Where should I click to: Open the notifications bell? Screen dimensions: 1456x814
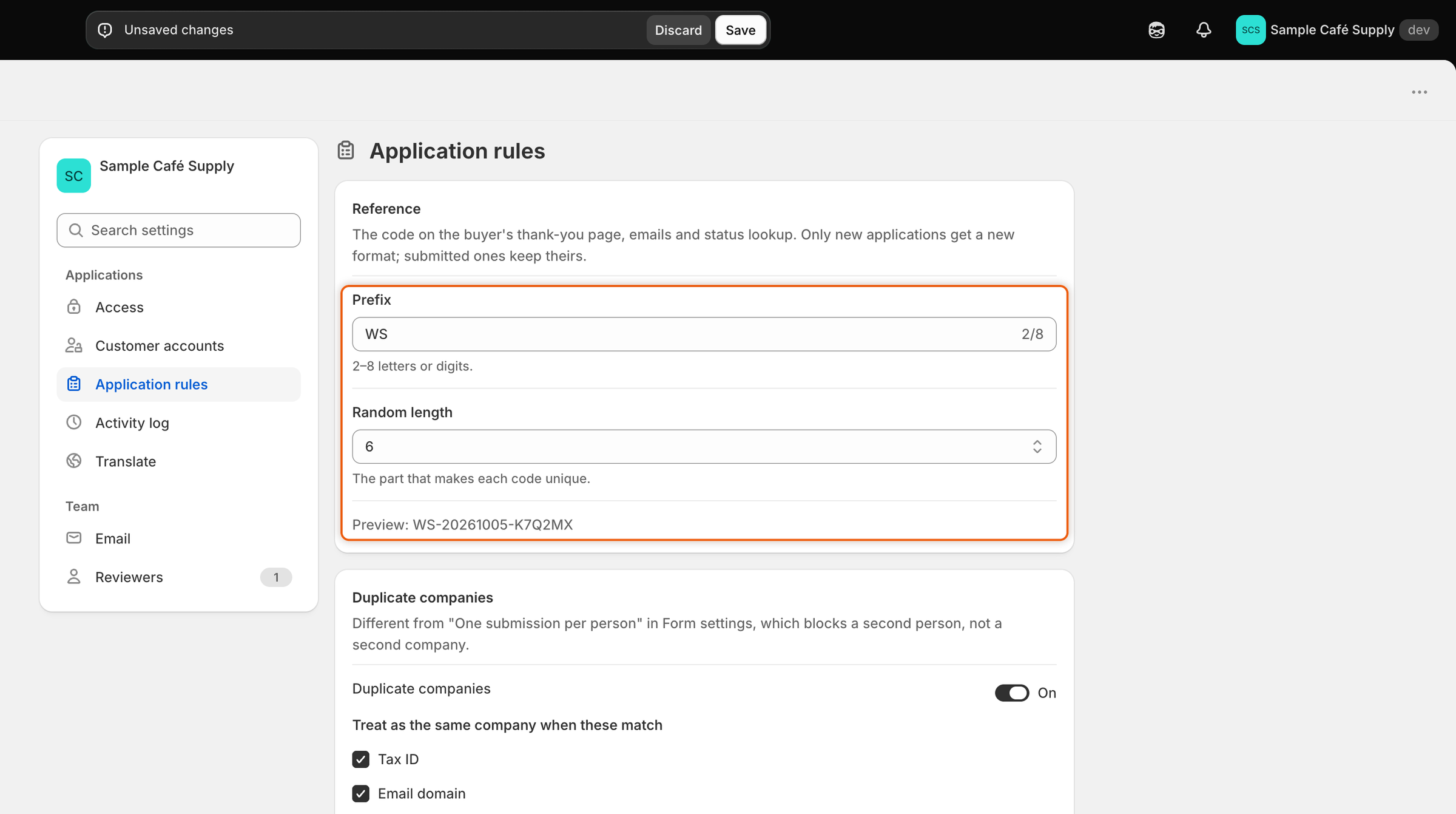(x=1204, y=30)
